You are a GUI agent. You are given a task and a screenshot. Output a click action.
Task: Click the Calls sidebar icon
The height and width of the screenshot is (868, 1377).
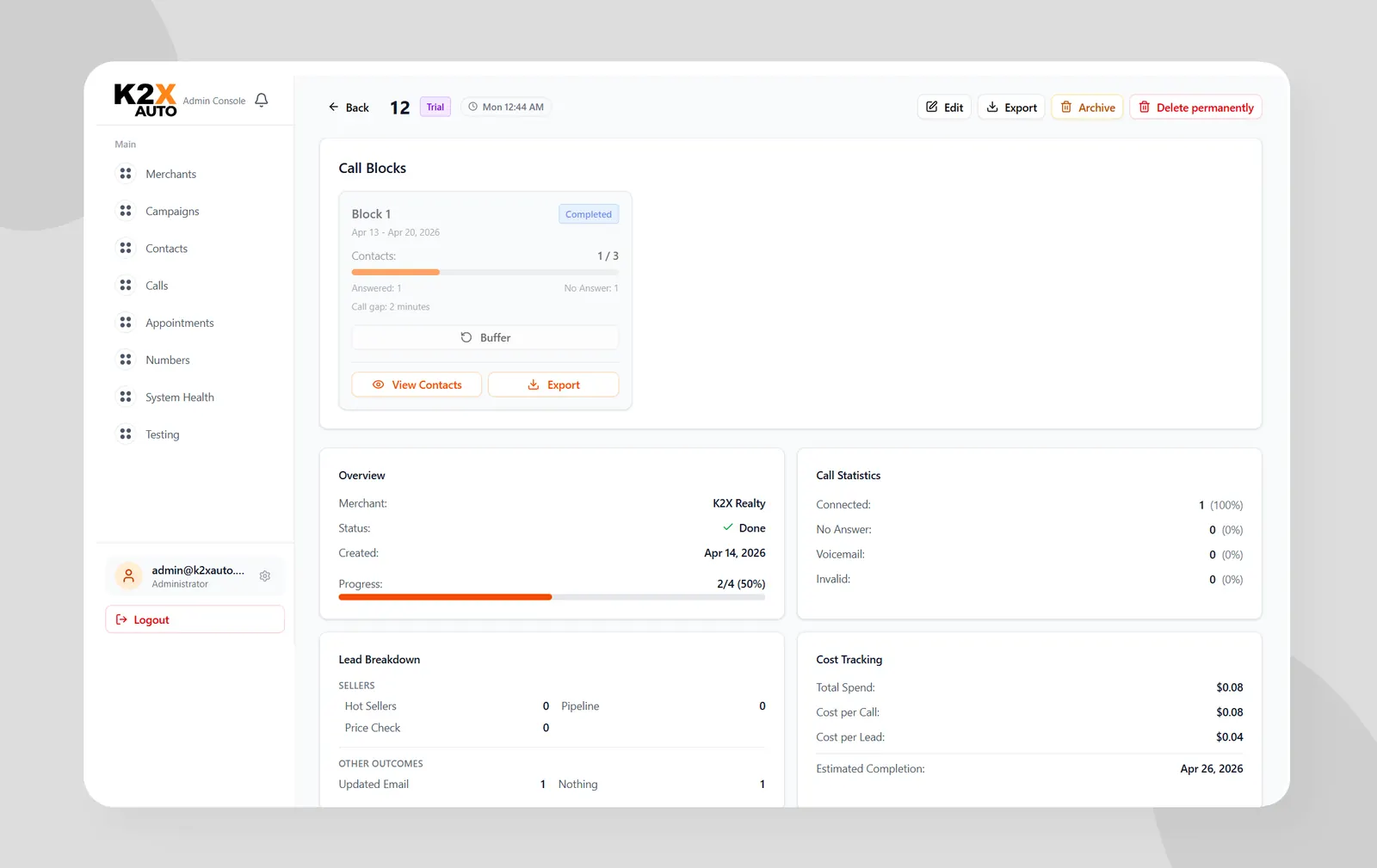pos(126,285)
